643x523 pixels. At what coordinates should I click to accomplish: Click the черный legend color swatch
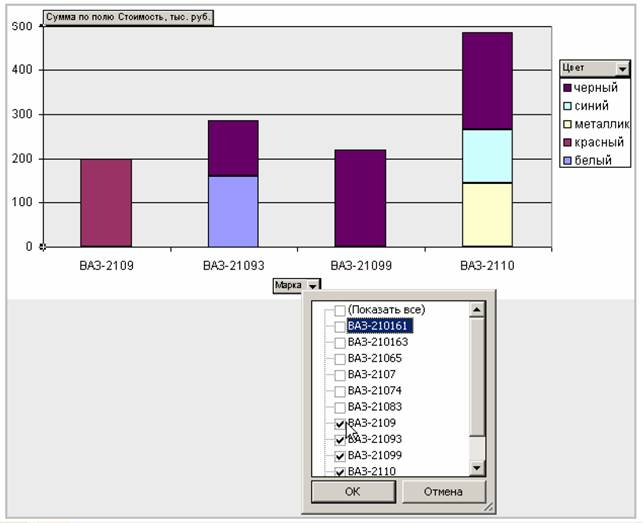(568, 88)
